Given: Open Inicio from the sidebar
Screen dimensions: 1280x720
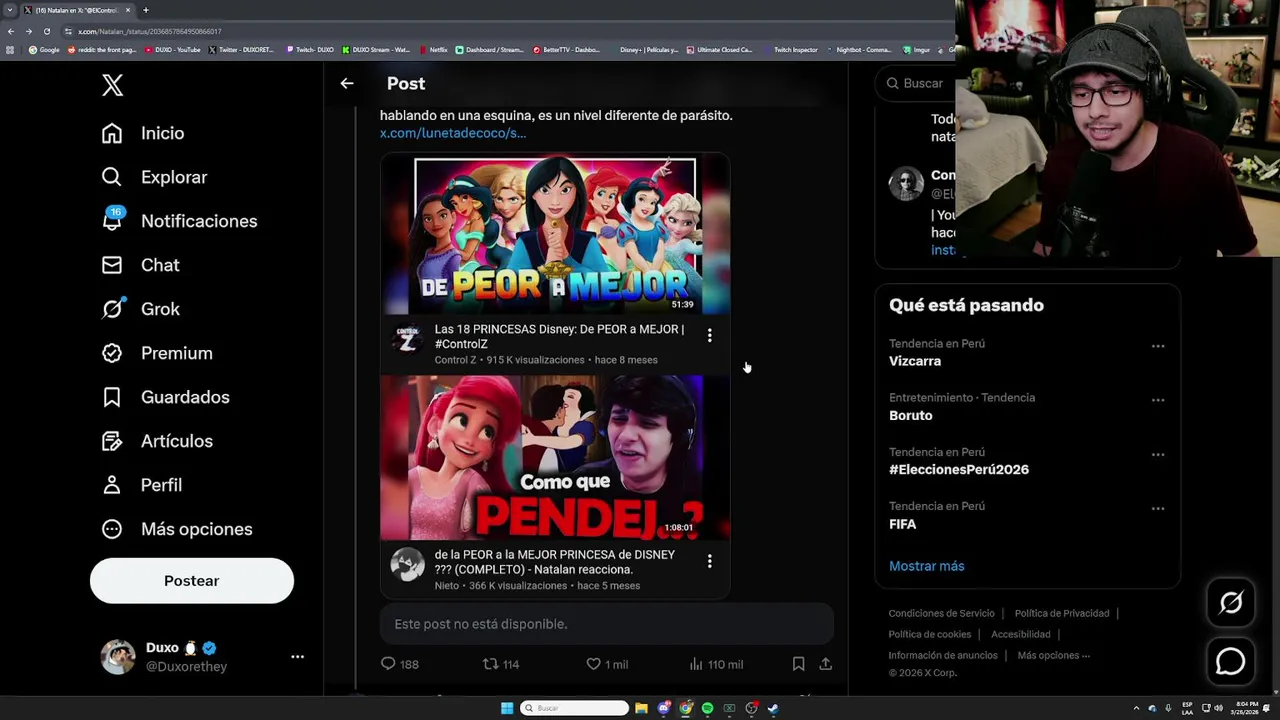Looking at the screenshot, I should pyautogui.click(x=143, y=133).
